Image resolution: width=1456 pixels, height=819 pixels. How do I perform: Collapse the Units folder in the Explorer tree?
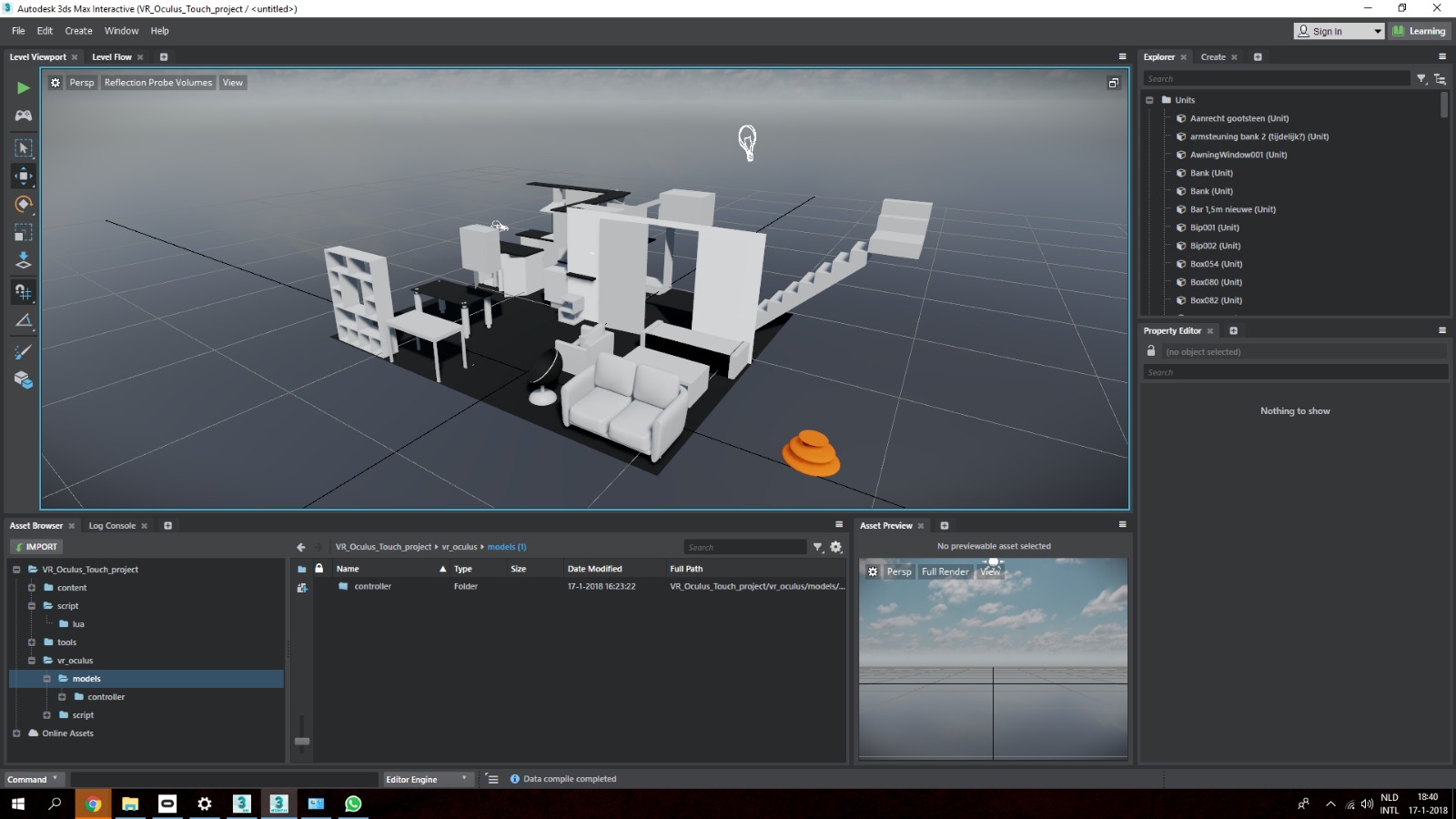click(1150, 100)
